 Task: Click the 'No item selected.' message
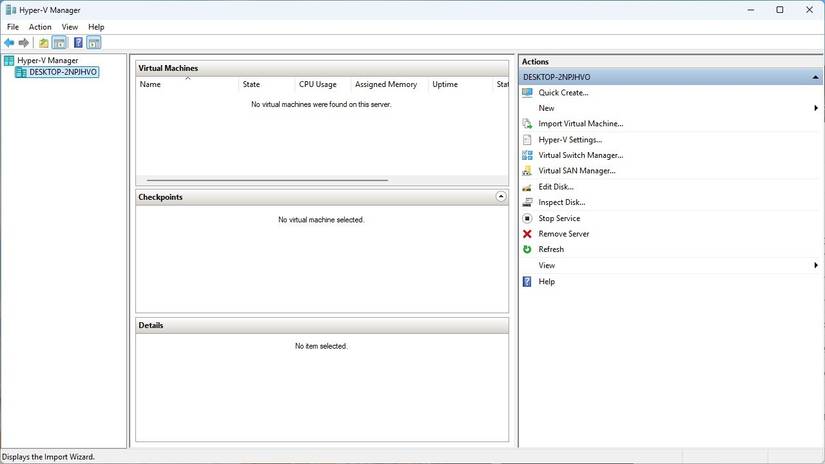click(321, 346)
